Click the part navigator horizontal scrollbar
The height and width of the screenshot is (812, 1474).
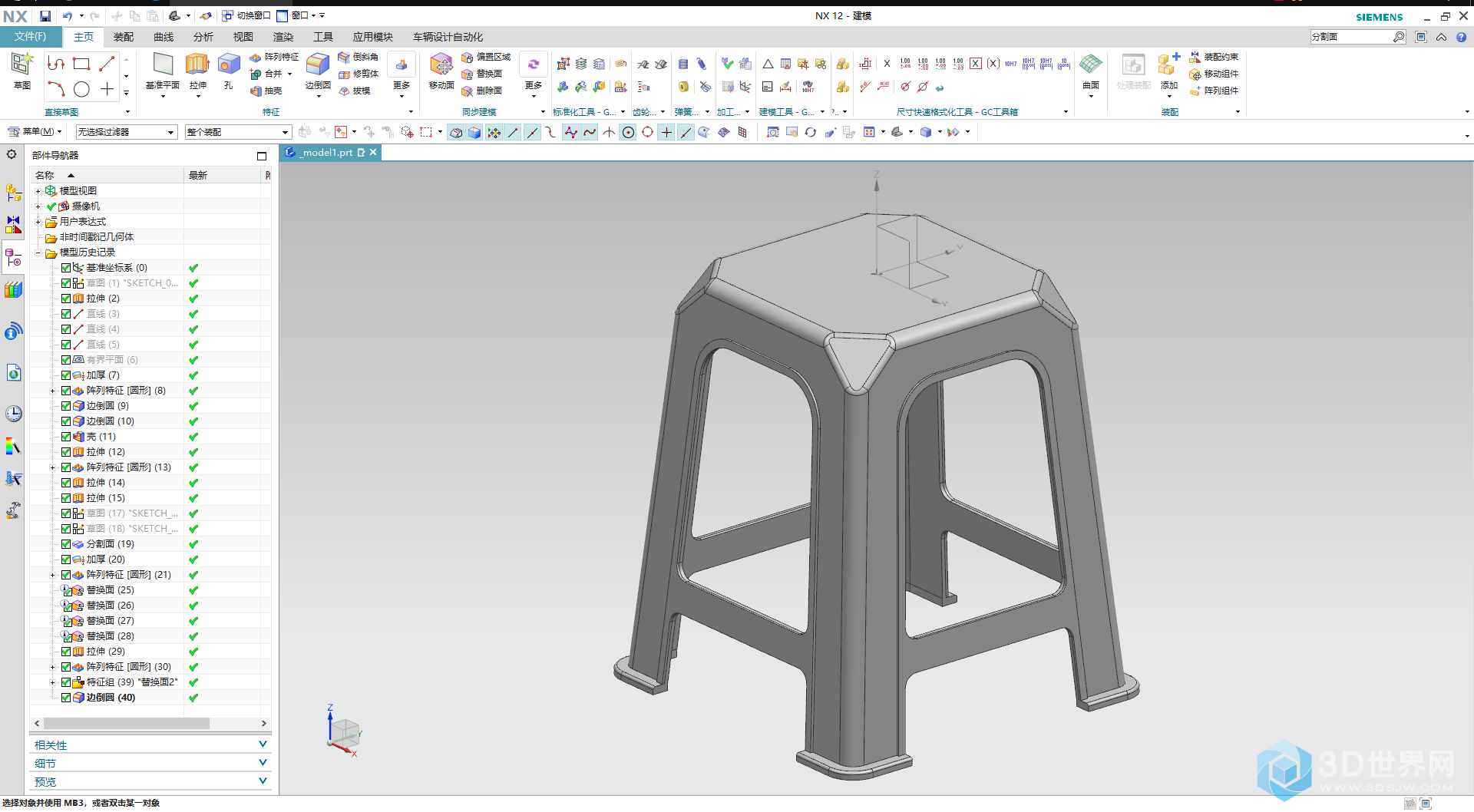(x=127, y=724)
